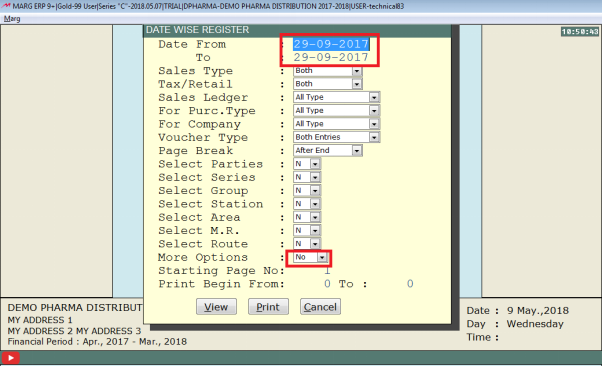Screen dimensions: 602x366
Task: Open the Select M.R. dropdown
Action: pos(315,230)
